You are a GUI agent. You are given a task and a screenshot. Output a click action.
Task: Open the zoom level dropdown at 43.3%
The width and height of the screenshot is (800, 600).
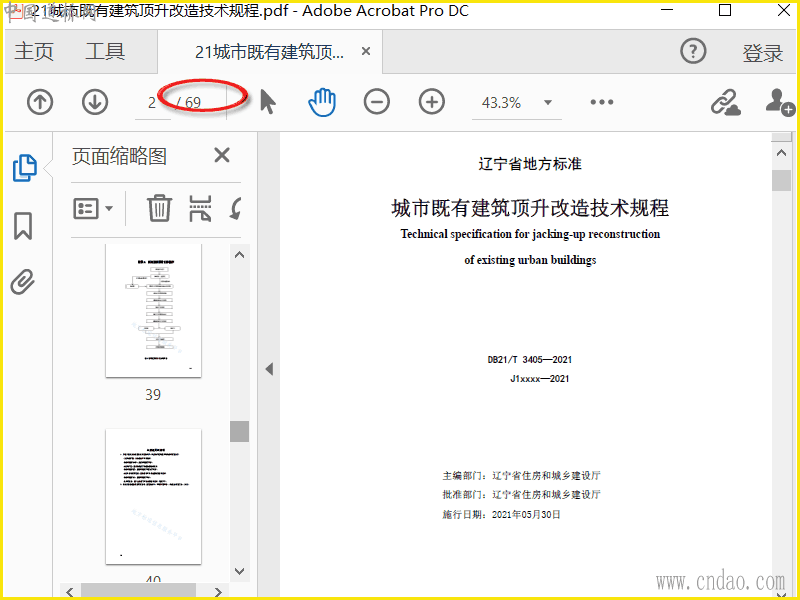[548, 103]
